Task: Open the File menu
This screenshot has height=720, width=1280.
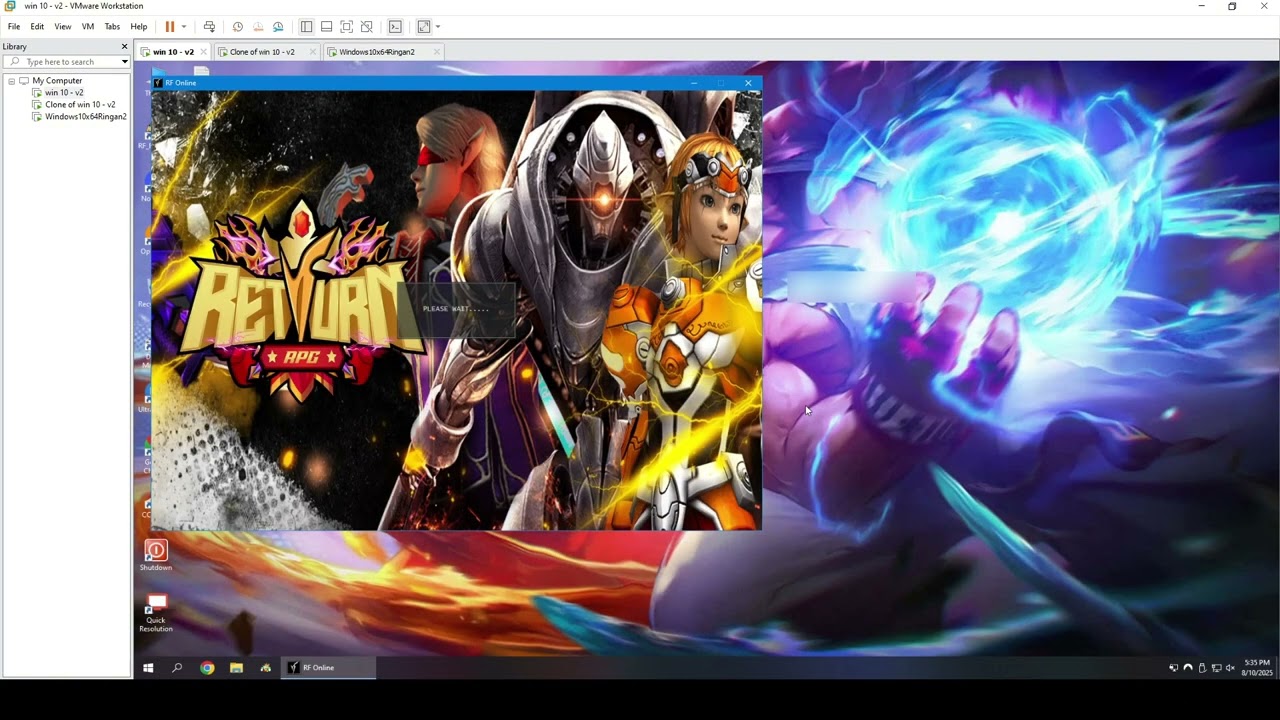Action: pos(14,27)
